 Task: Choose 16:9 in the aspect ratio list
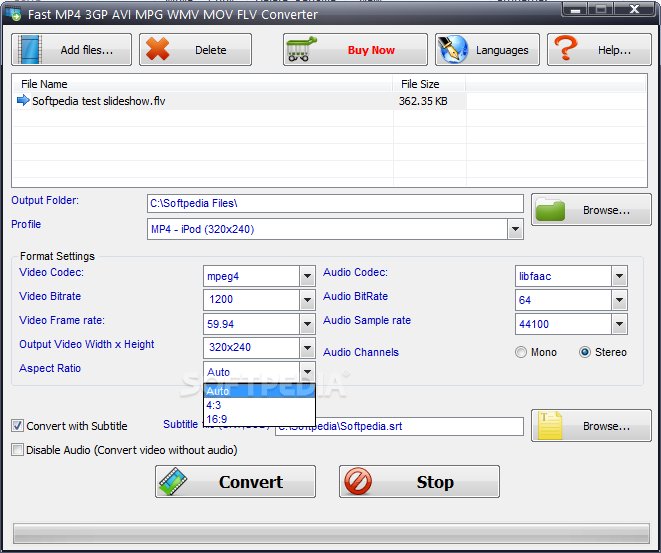point(259,419)
